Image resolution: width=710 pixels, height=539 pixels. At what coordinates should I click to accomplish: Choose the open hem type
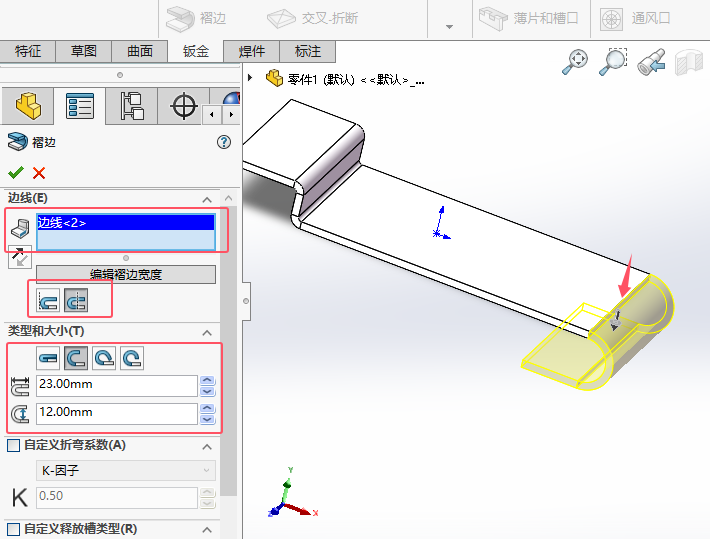tap(76, 358)
